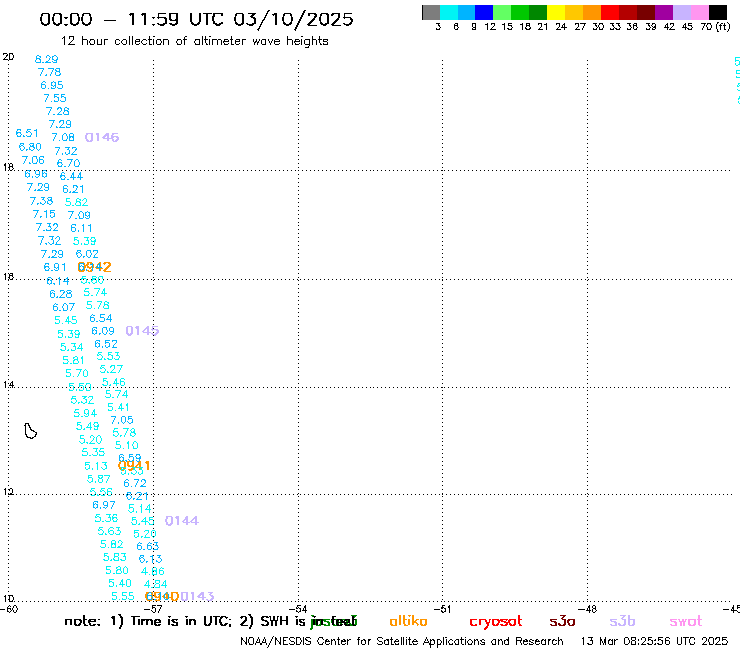Image resolution: width=740 pixels, height=650 pixels.
Task: Click the 's3b' satellite legend label
Action: point(622,621)
